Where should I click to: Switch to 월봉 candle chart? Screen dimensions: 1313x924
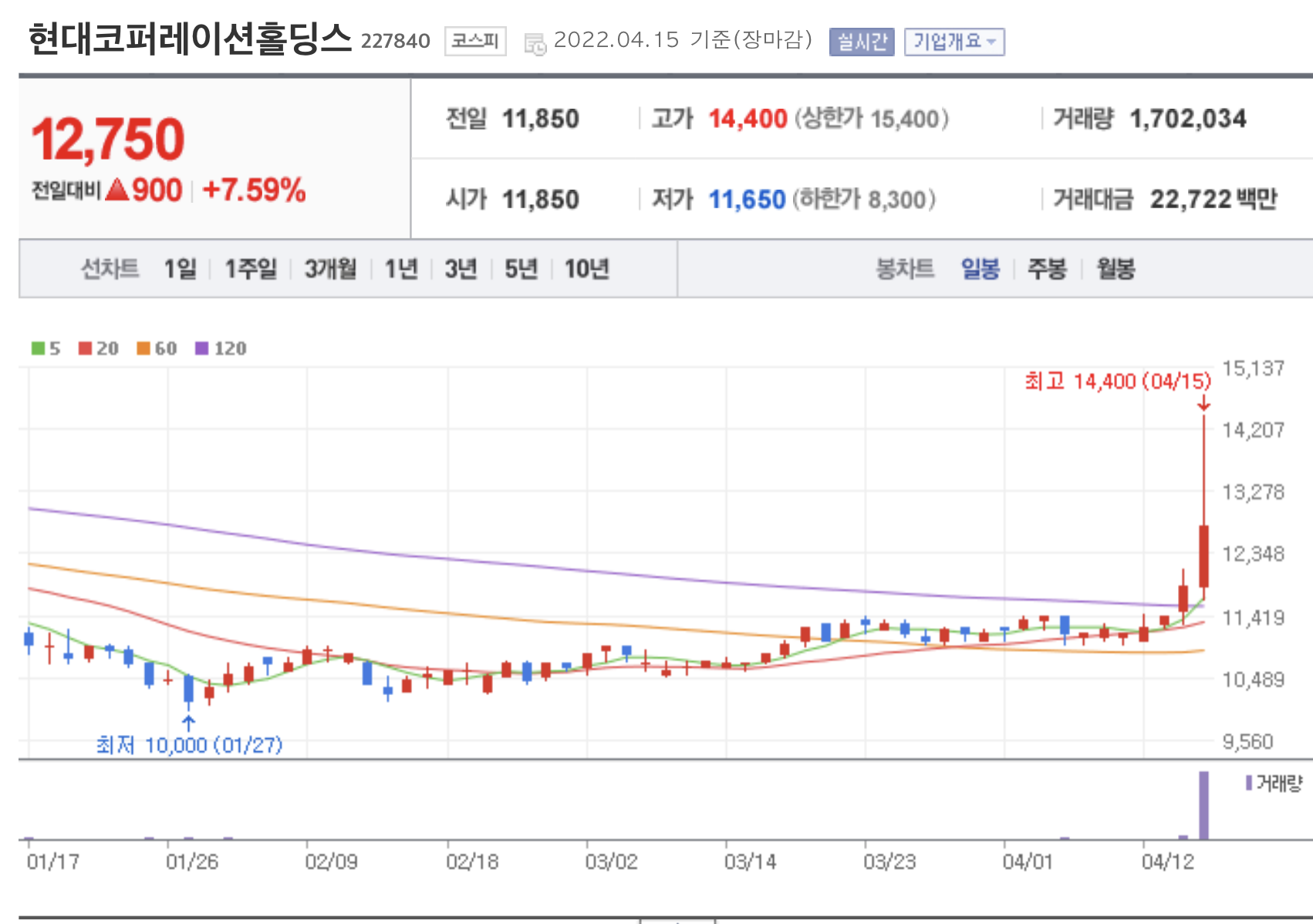[1116, 269]
